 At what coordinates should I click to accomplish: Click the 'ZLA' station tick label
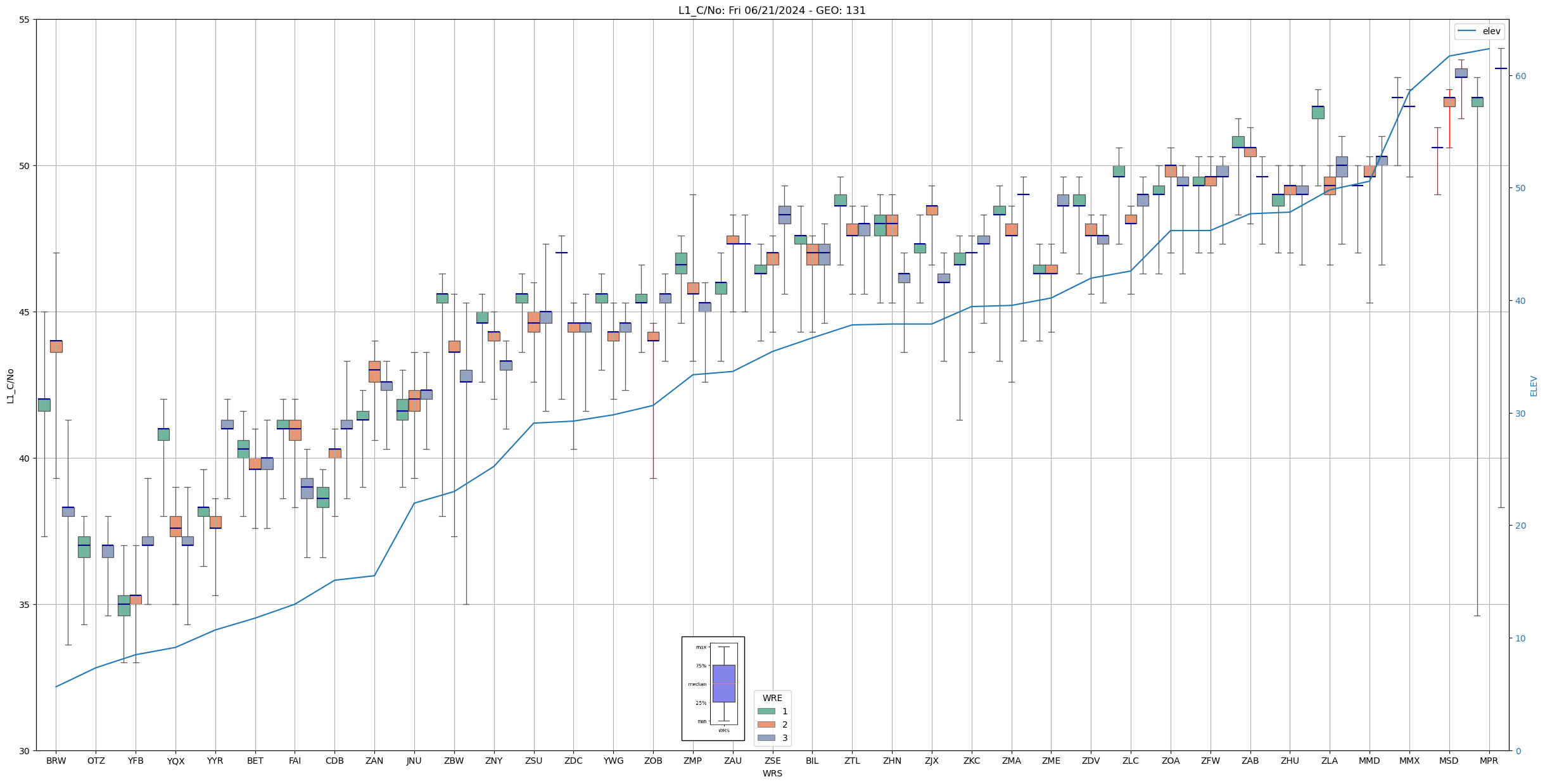click(x=1330, y=761)
